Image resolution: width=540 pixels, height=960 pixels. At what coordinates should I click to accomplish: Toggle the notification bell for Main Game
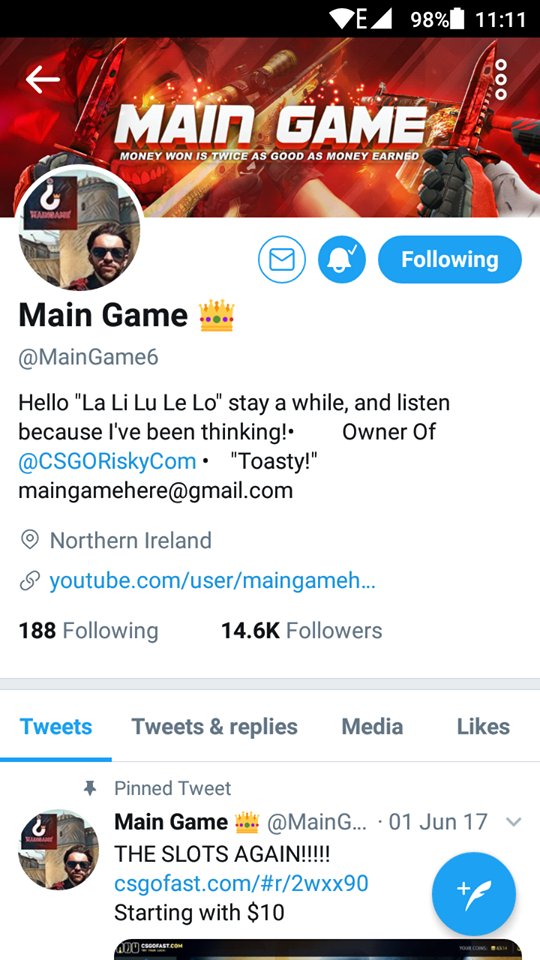click(x=342, y=260)
